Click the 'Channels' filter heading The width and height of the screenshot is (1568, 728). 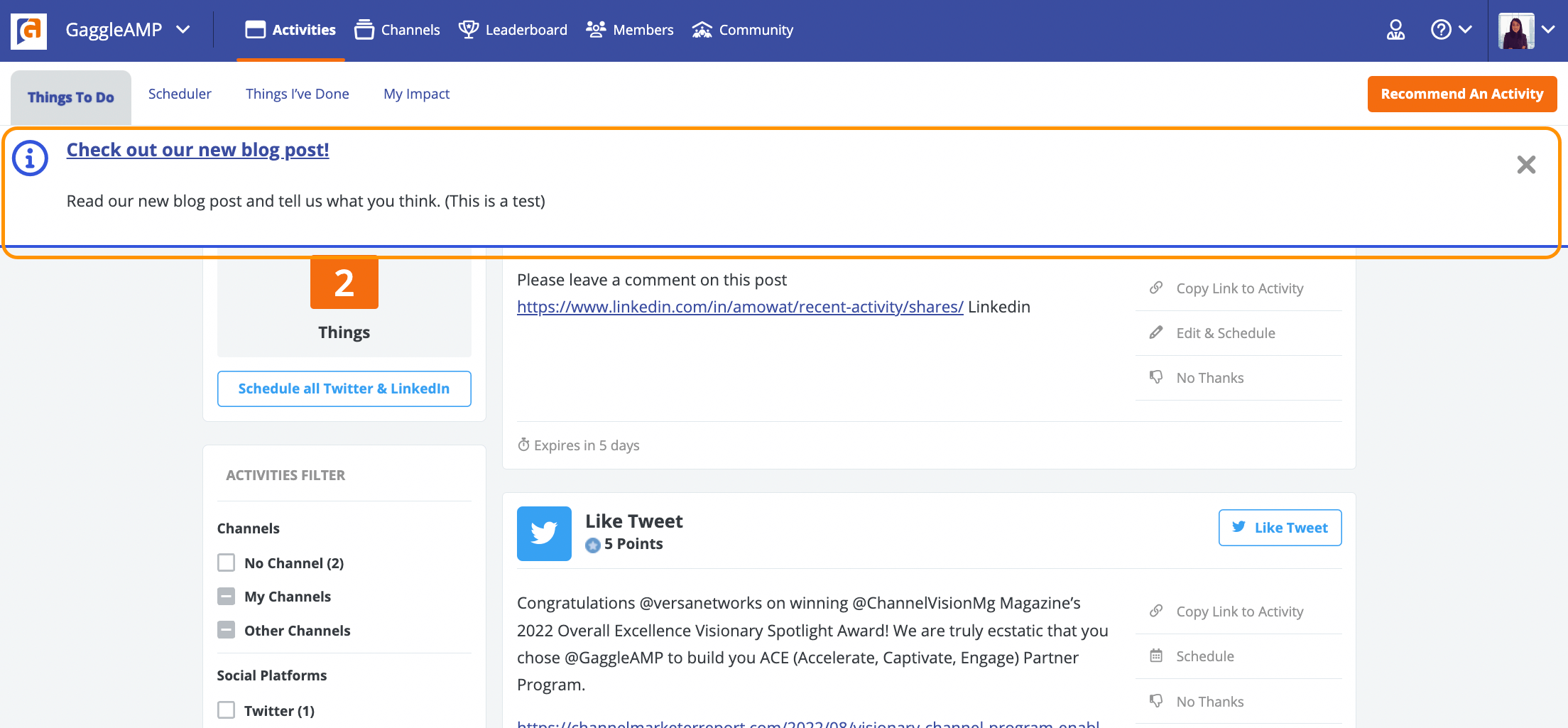point(249,528)
